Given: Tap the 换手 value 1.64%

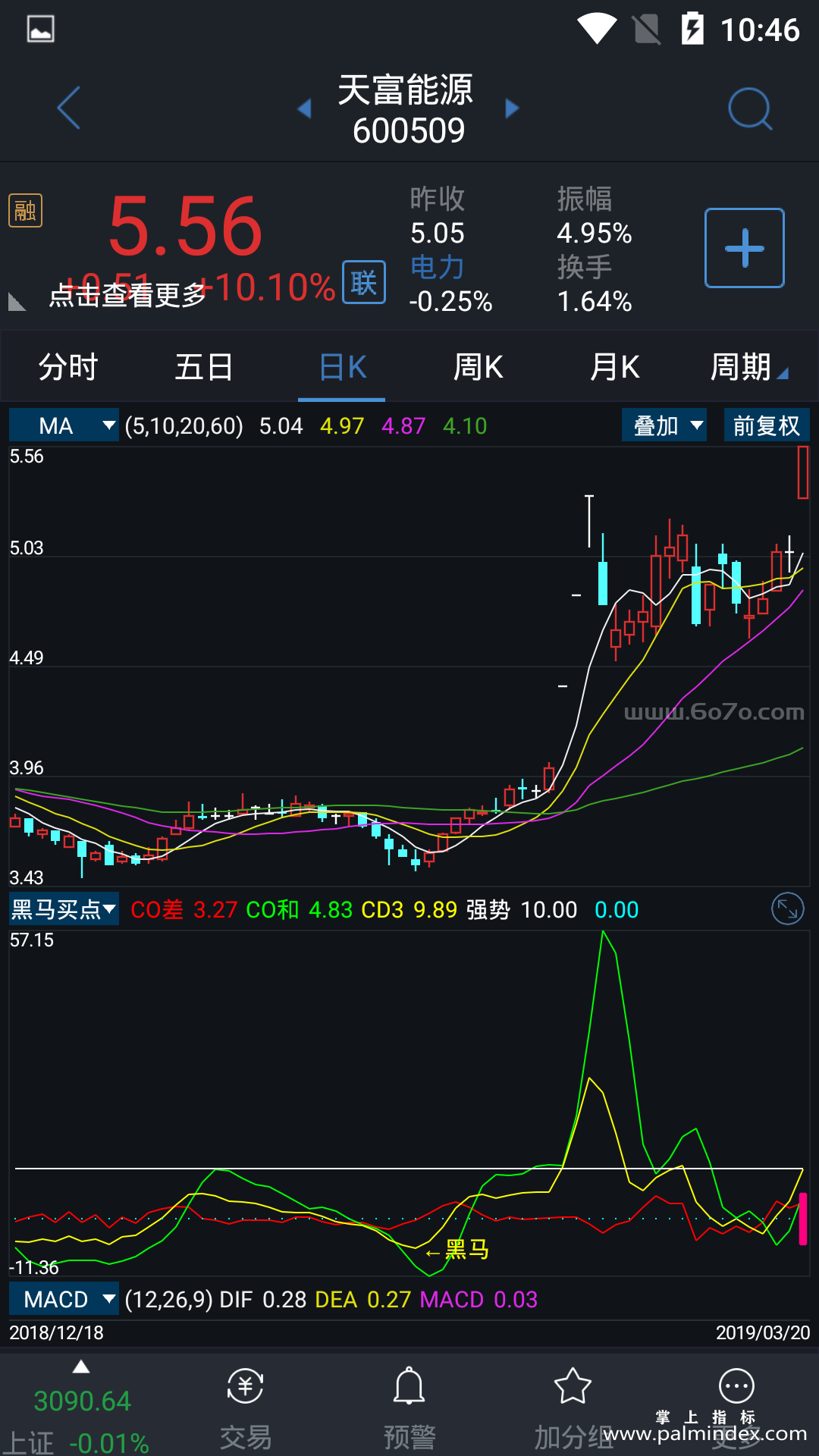Looking at the screenshot, I should (595, 301).
